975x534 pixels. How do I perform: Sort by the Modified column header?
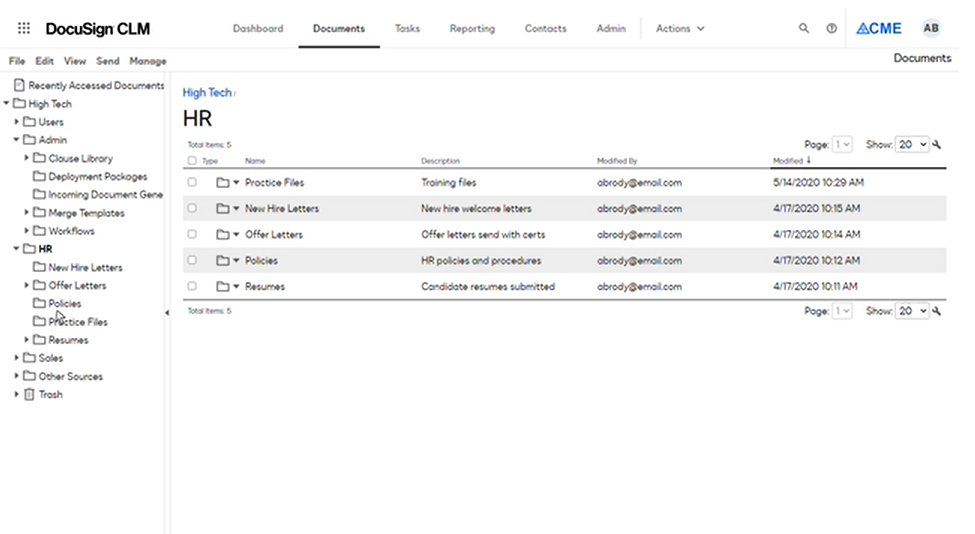tap(788, 161)
